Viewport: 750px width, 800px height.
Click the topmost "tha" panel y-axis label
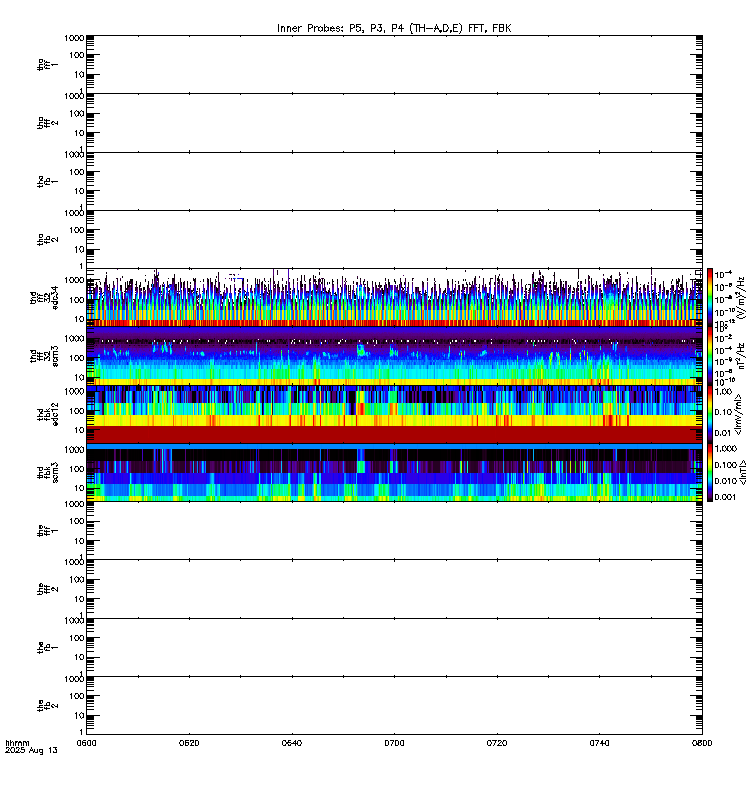click(x=47, y=64)
